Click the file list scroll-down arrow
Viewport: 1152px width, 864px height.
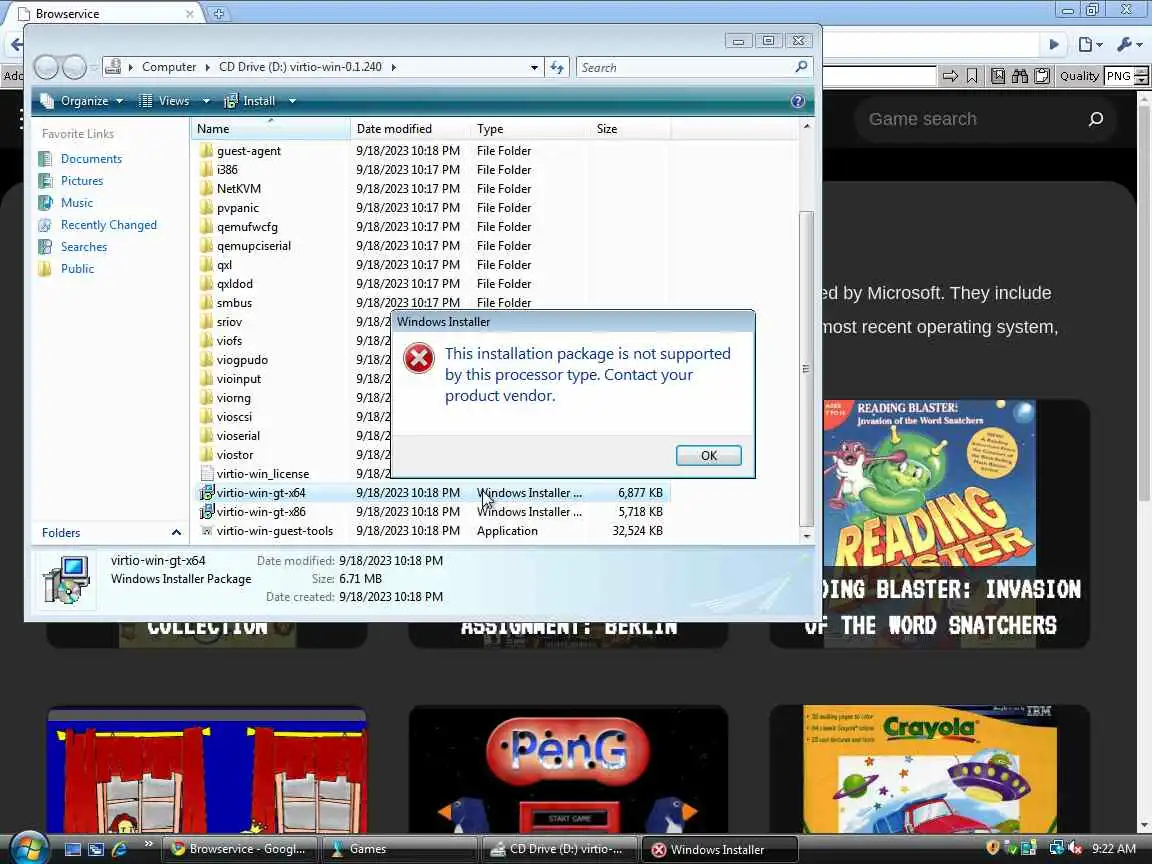807,536
